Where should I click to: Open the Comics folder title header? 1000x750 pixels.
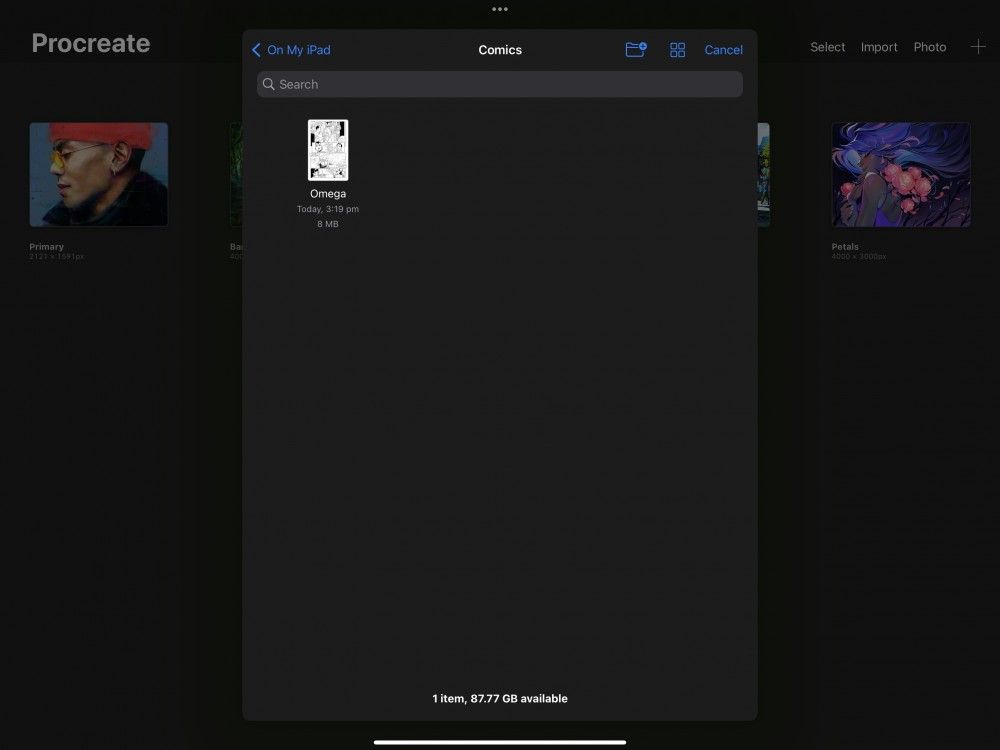click(x=499, y=49)
